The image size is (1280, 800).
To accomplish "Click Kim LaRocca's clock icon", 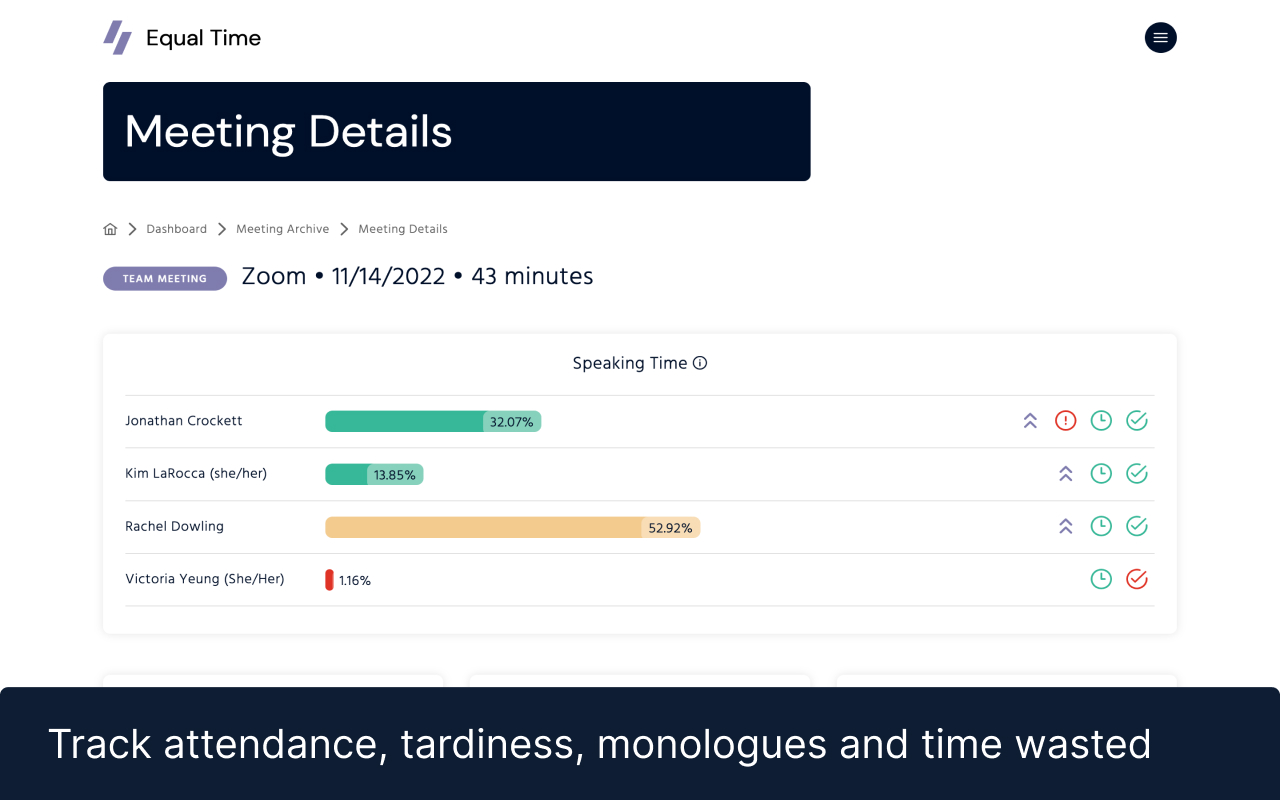I will pos(1101,474).
